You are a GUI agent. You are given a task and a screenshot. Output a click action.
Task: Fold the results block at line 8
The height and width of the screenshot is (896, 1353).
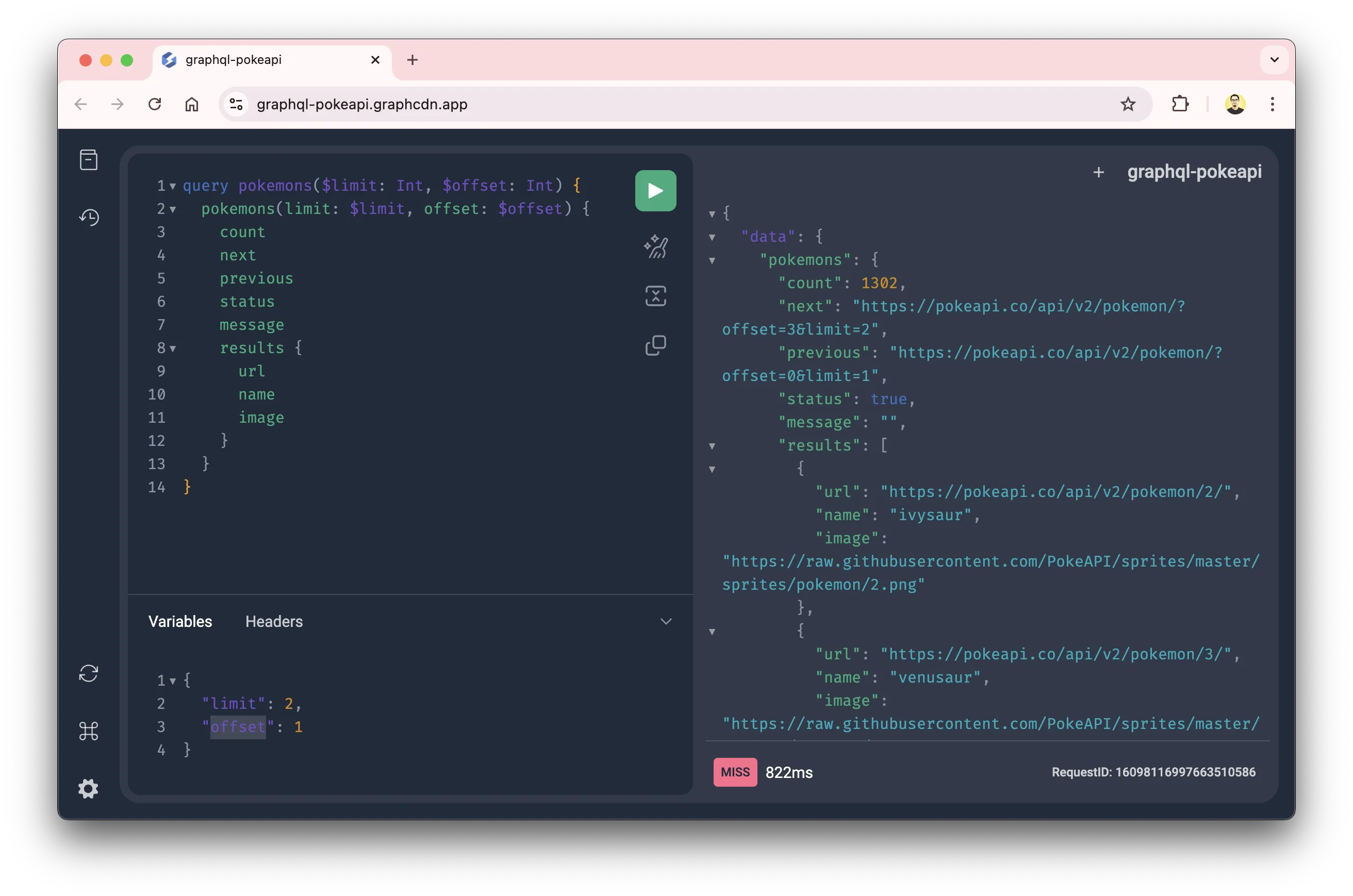click(173, 349)
